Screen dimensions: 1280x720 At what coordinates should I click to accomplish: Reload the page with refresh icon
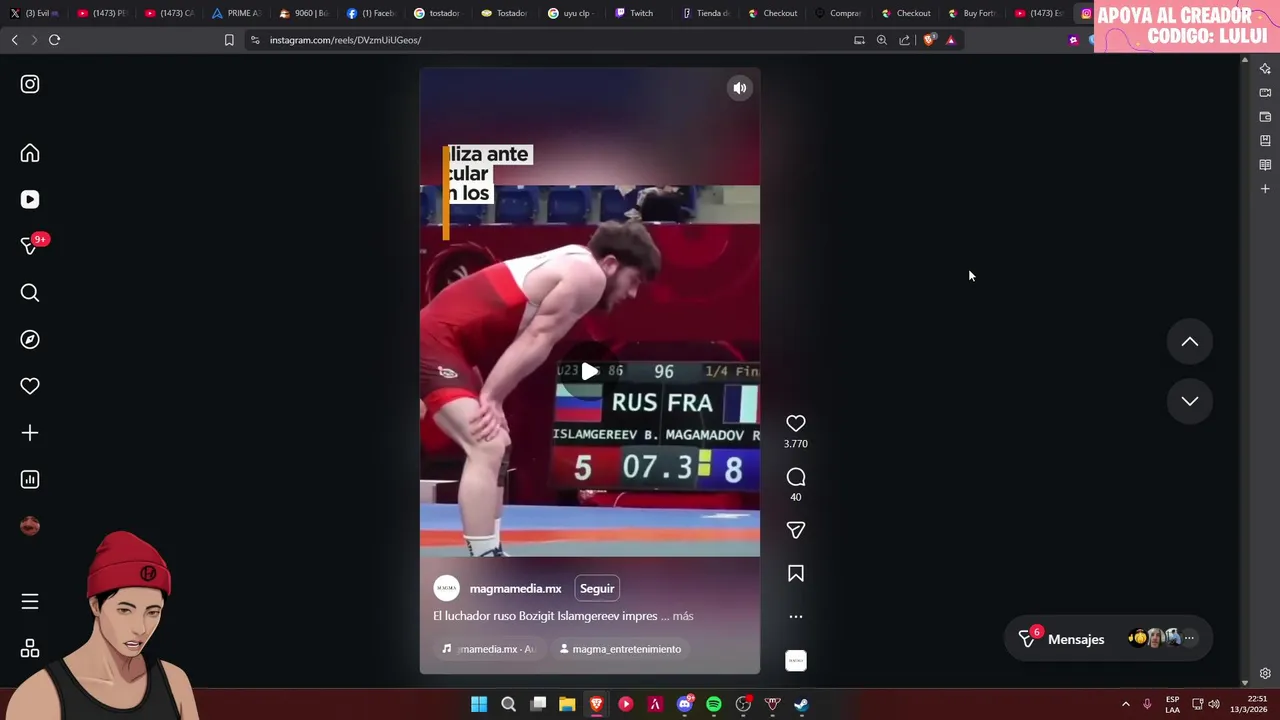pyautogui.click(x=54, y=40)
